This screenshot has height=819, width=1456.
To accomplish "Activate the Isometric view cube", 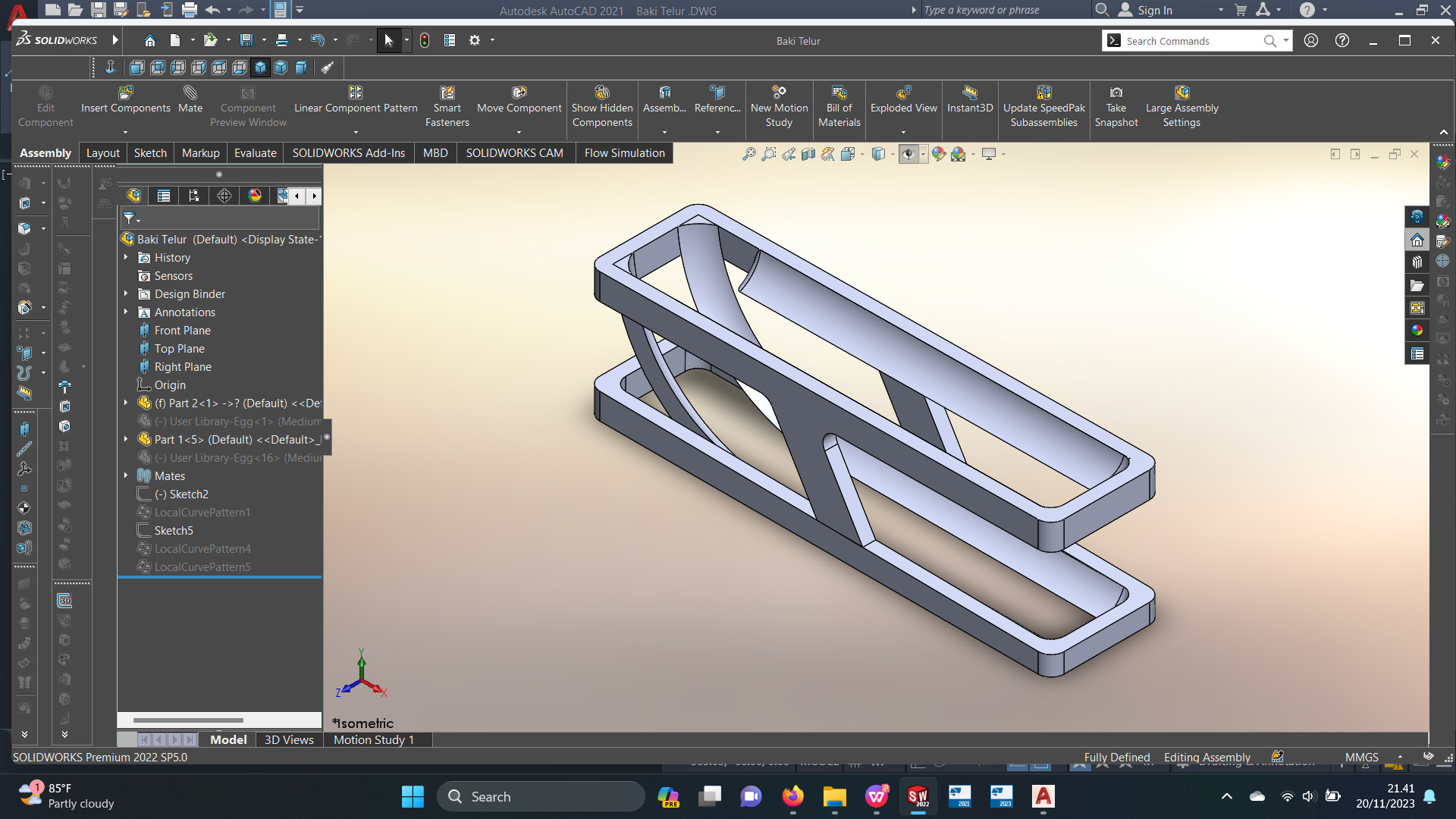I will pos(260,67).
